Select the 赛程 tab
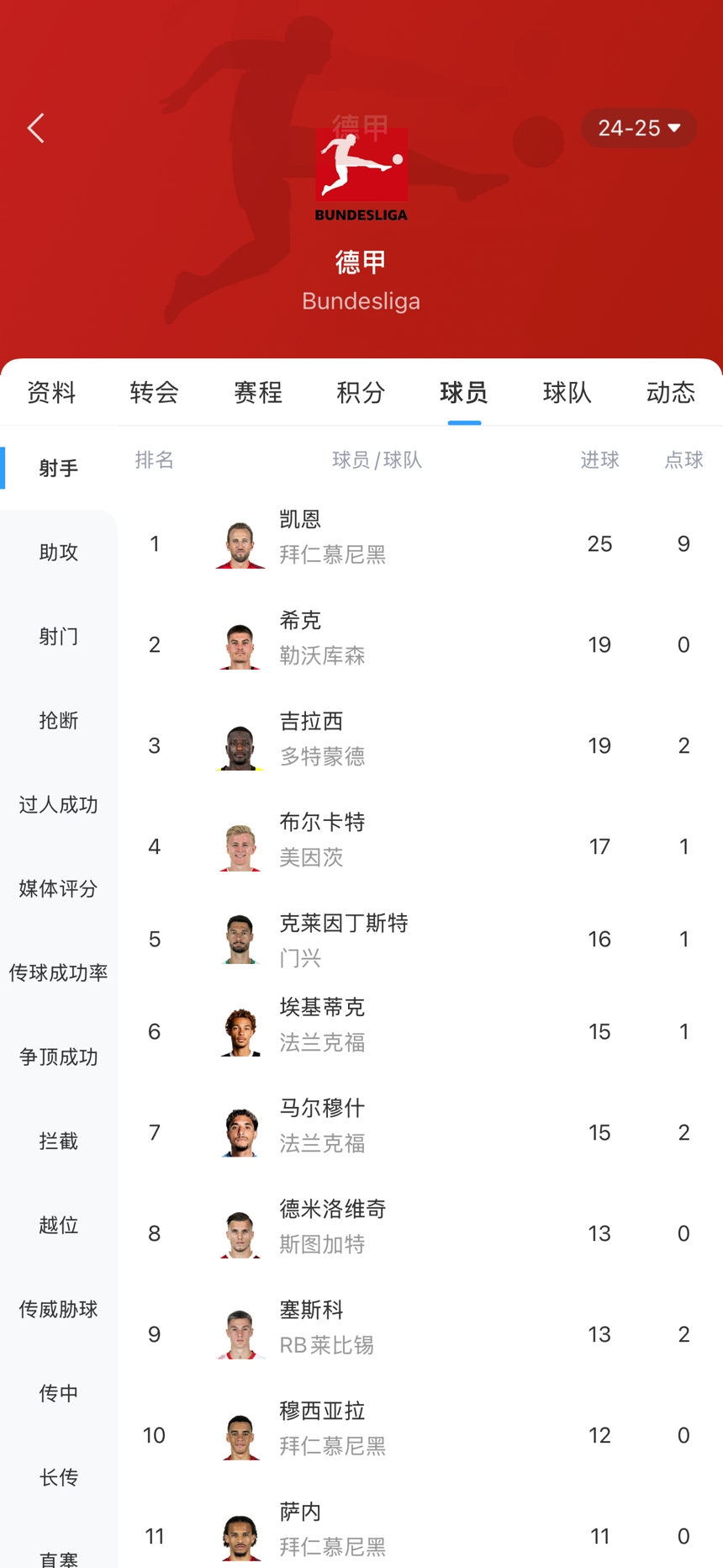 258,392
